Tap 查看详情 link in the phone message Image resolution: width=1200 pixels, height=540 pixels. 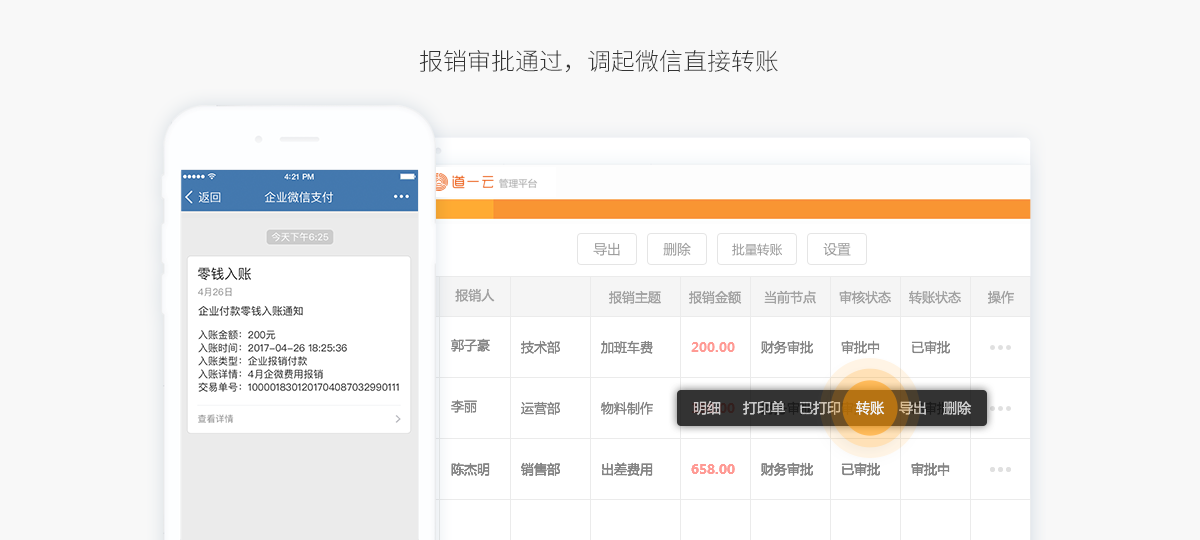216,419
